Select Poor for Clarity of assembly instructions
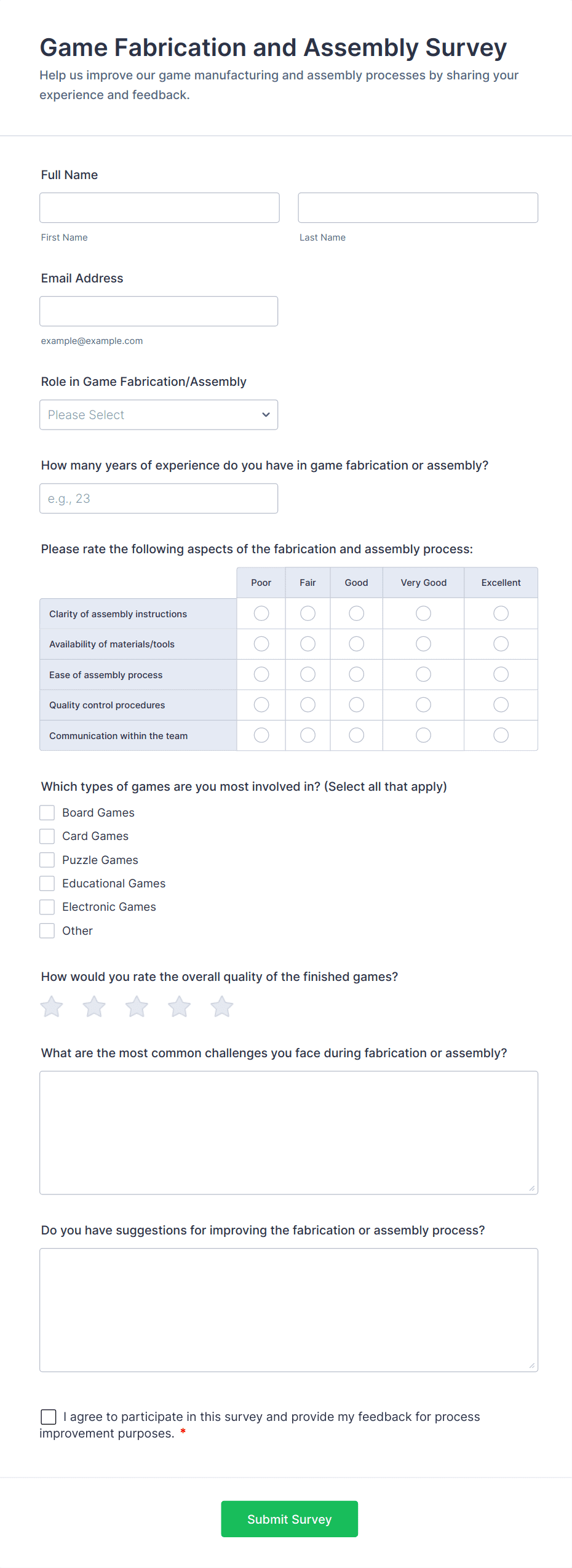This screenshot has height=1568, width=572. click(x=261, y=613)
